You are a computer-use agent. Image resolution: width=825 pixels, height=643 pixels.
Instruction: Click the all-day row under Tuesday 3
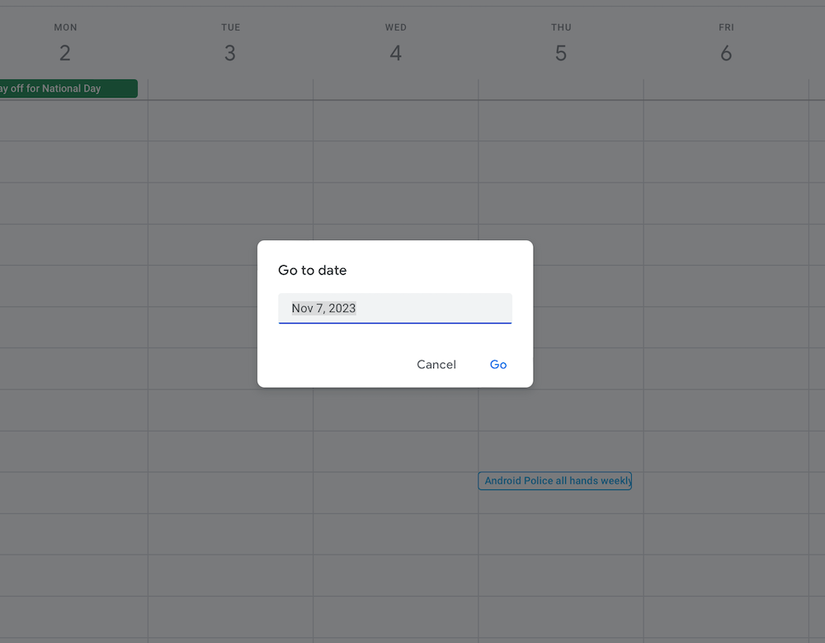coord(230,89)
